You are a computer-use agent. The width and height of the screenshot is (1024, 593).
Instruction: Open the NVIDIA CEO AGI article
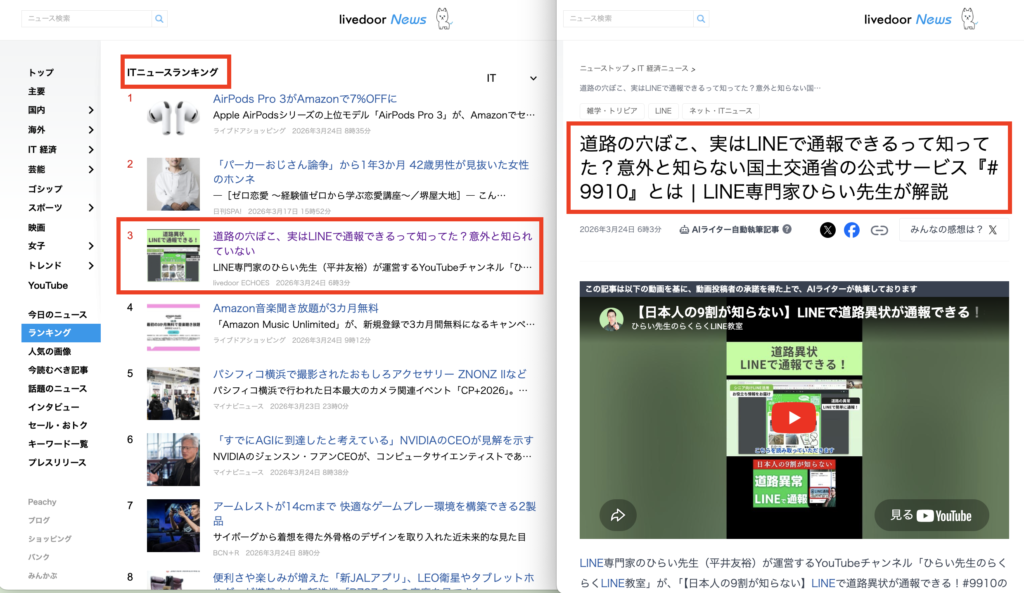tap(373, 440)
